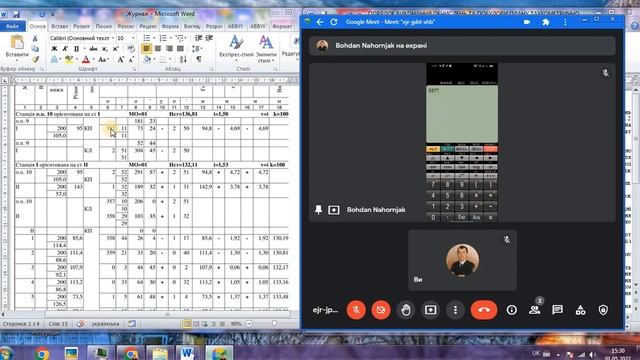Click the present screen button in Meet
The width and height of the screenshot is (640, 360).
point(431,310)
